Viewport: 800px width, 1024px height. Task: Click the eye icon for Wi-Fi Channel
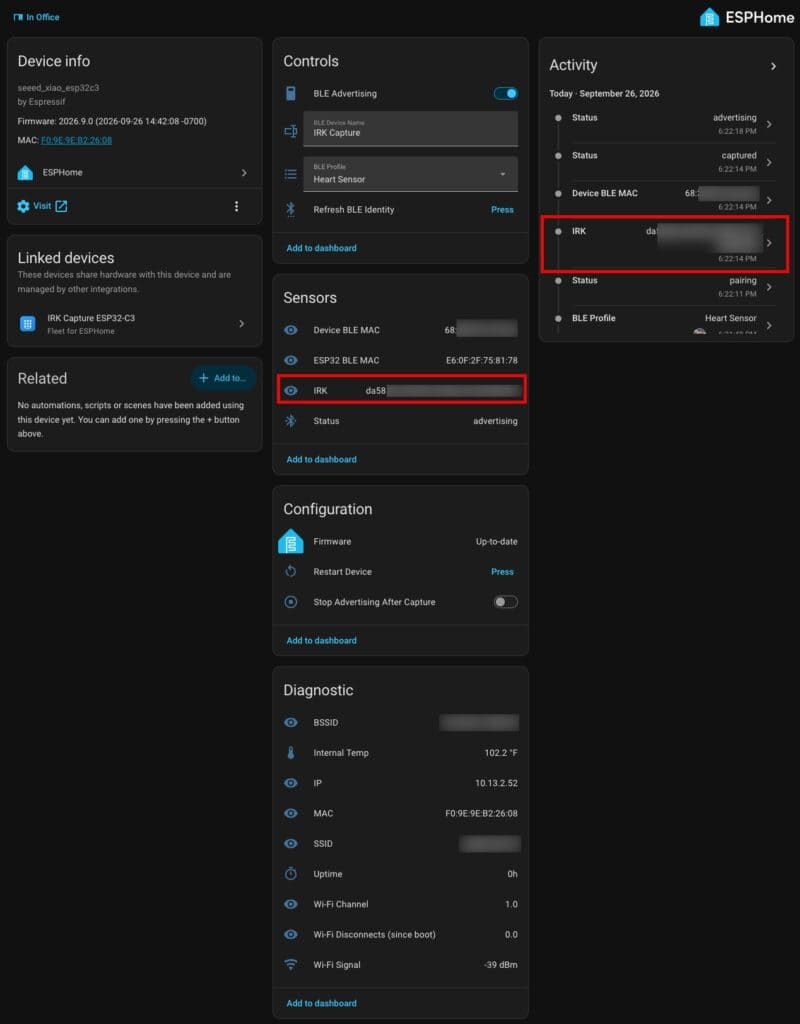[x=291, y=904]
